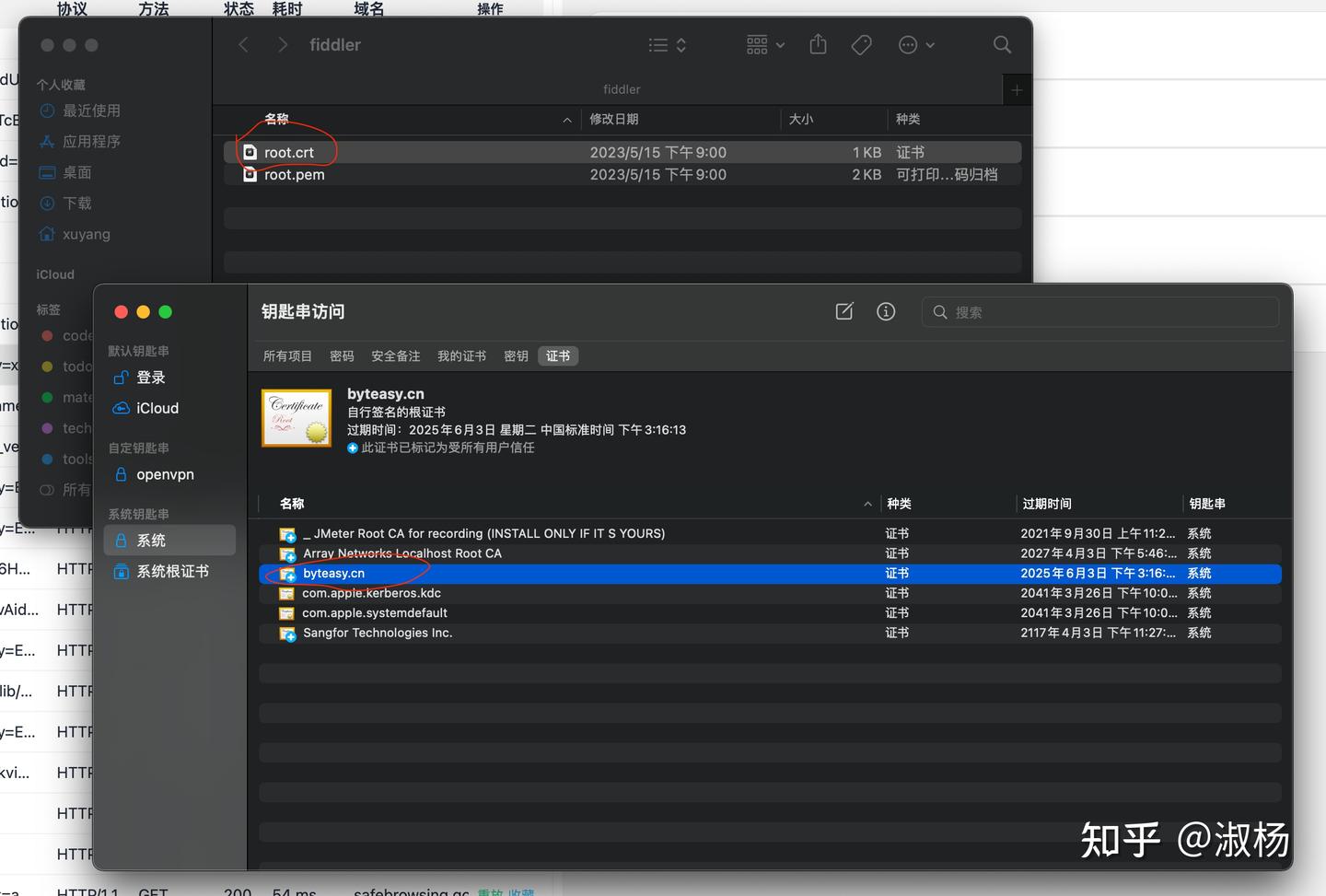Switch to the 安全备注 tab
Image resolution: width=1326 pixels, height=896 pixels.
(x=396, y=355)
